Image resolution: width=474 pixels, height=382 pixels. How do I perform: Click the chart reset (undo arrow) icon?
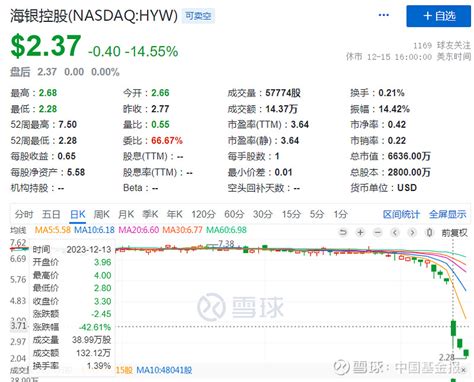343,232
